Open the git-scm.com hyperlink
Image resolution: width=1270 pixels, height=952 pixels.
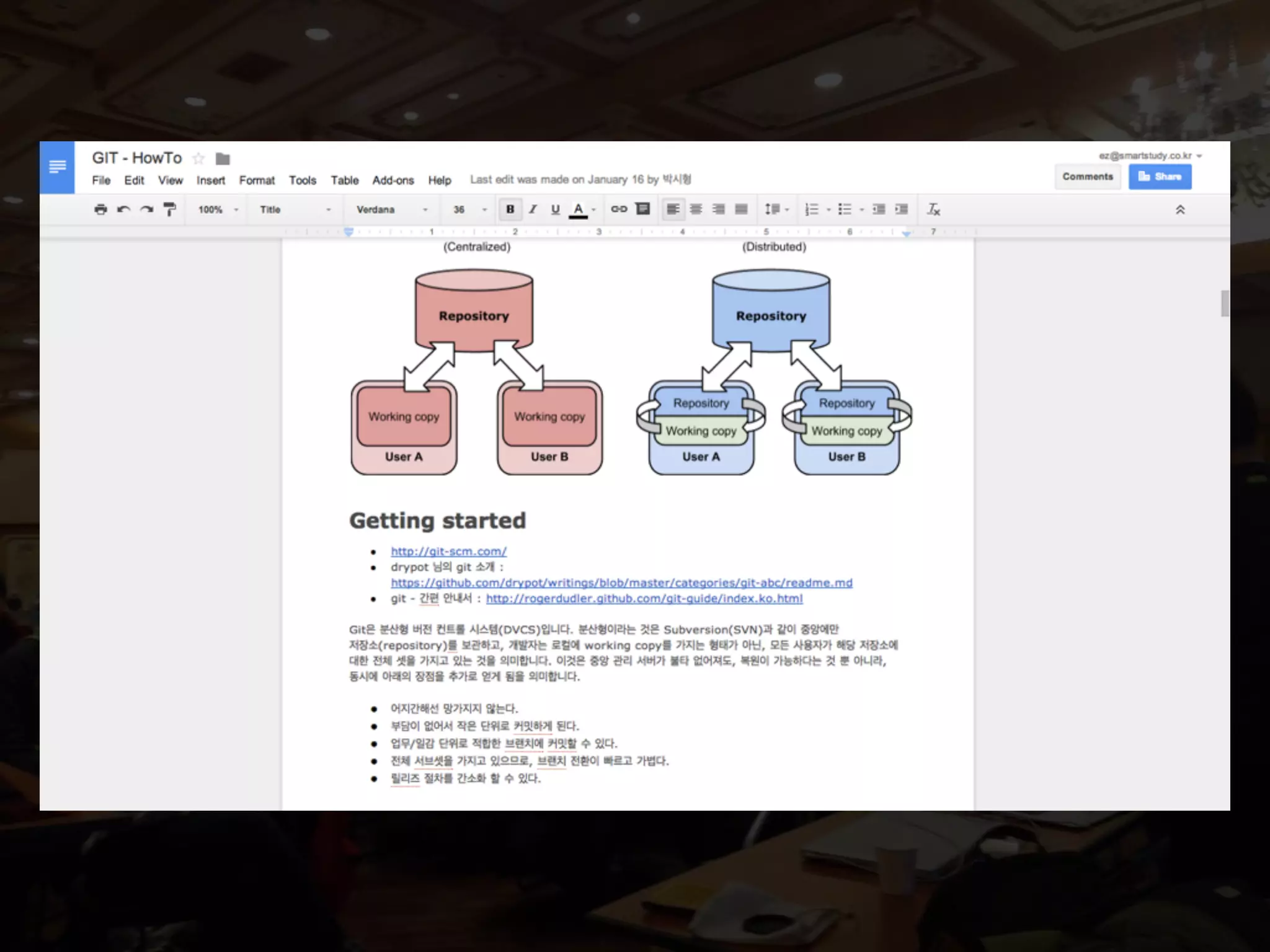[x=448, y=551]
